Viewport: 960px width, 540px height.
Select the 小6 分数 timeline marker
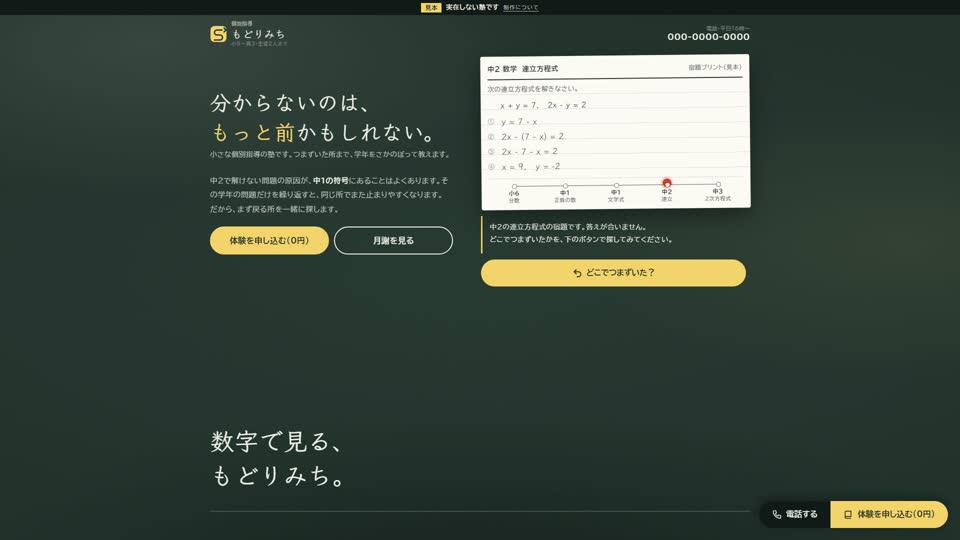514,186
